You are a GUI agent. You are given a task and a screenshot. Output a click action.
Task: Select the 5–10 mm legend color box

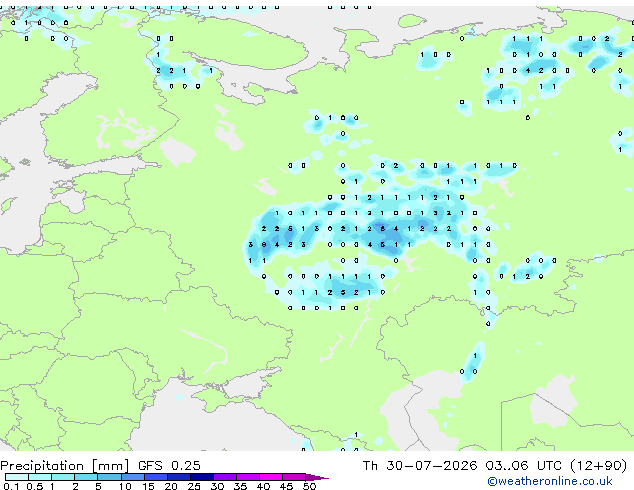tap(109, 477)
